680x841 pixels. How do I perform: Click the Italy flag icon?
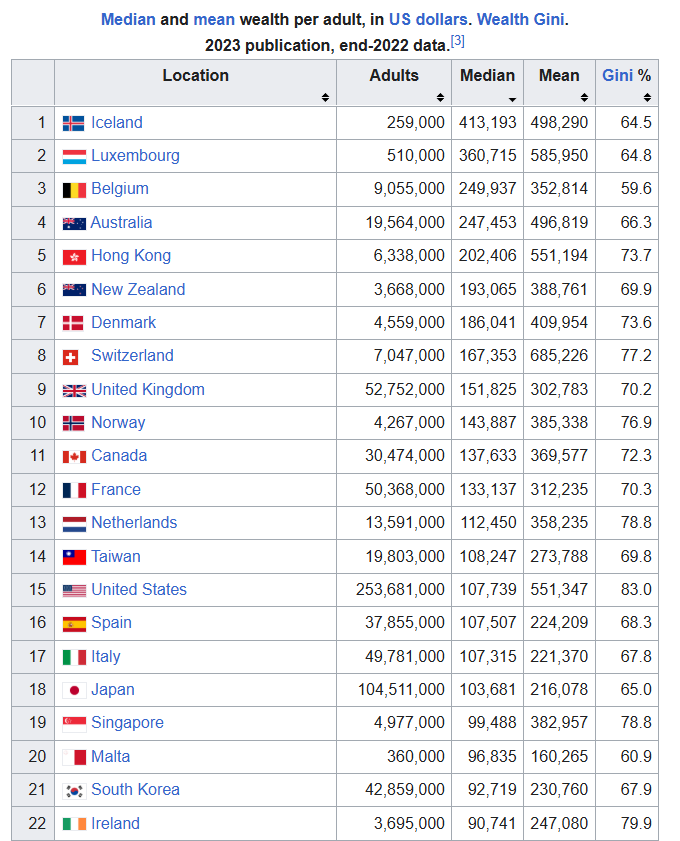74,658
